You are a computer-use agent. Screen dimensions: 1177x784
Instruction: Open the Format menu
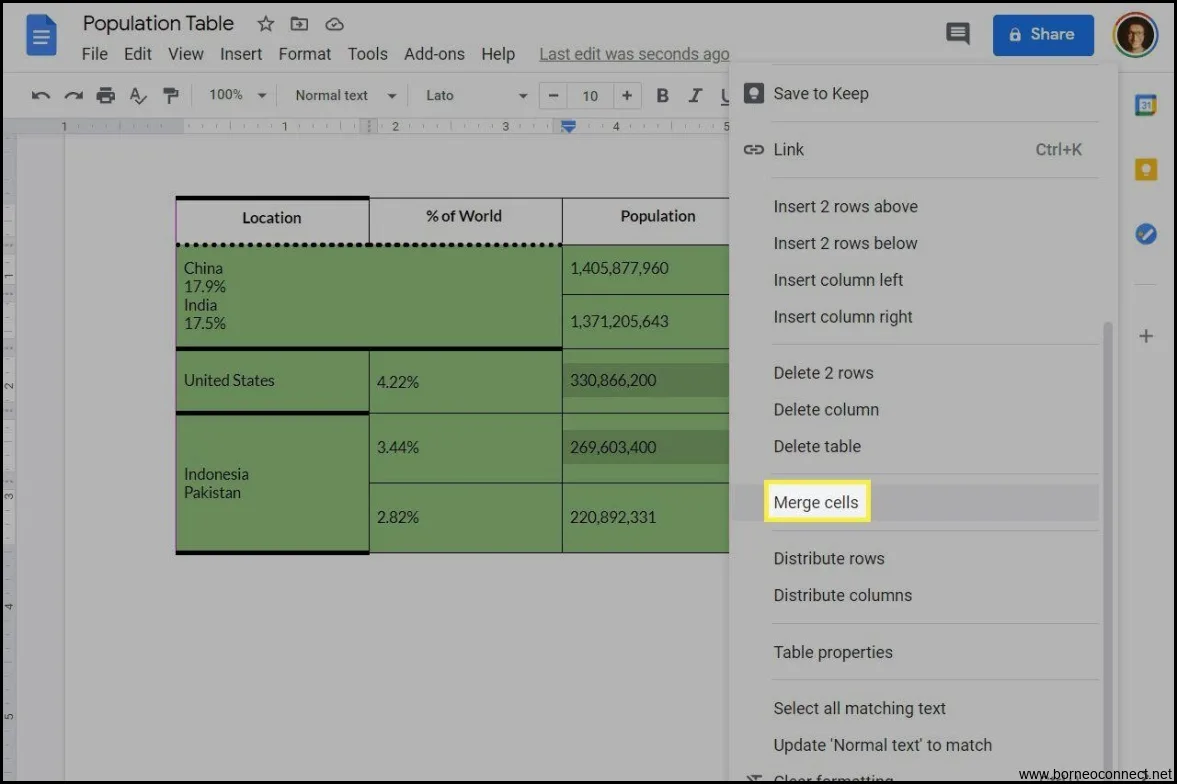(x=304, y=54)
